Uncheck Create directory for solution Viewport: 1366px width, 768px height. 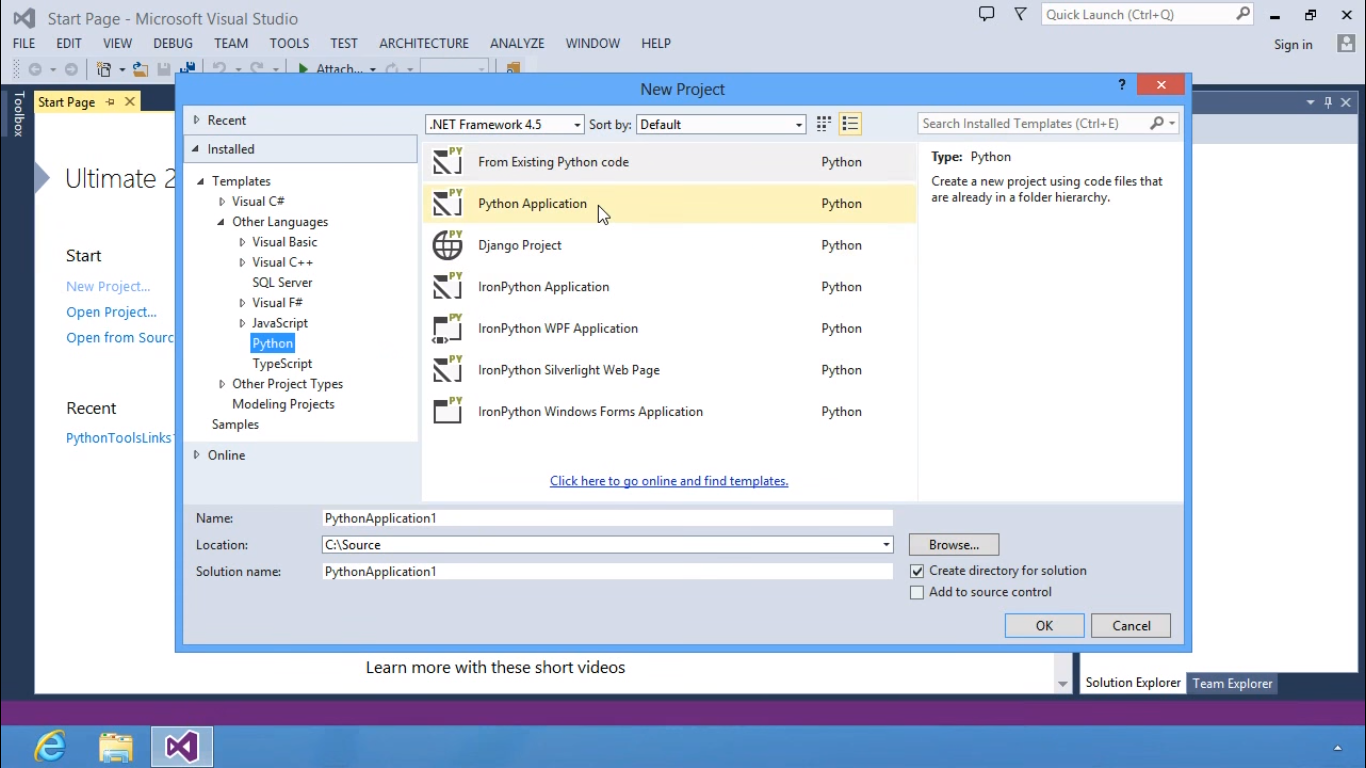(917, 571)
